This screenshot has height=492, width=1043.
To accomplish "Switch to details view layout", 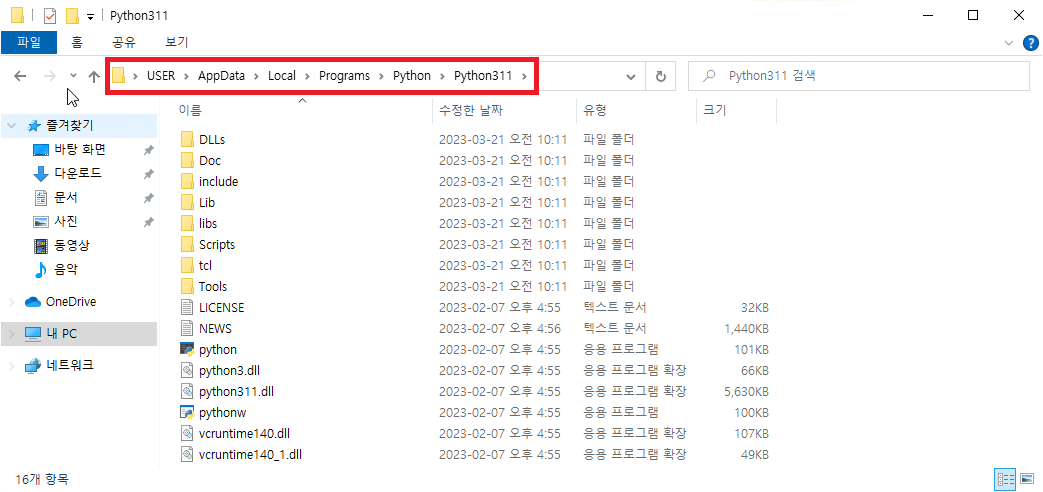I will tap(1004, 479).
